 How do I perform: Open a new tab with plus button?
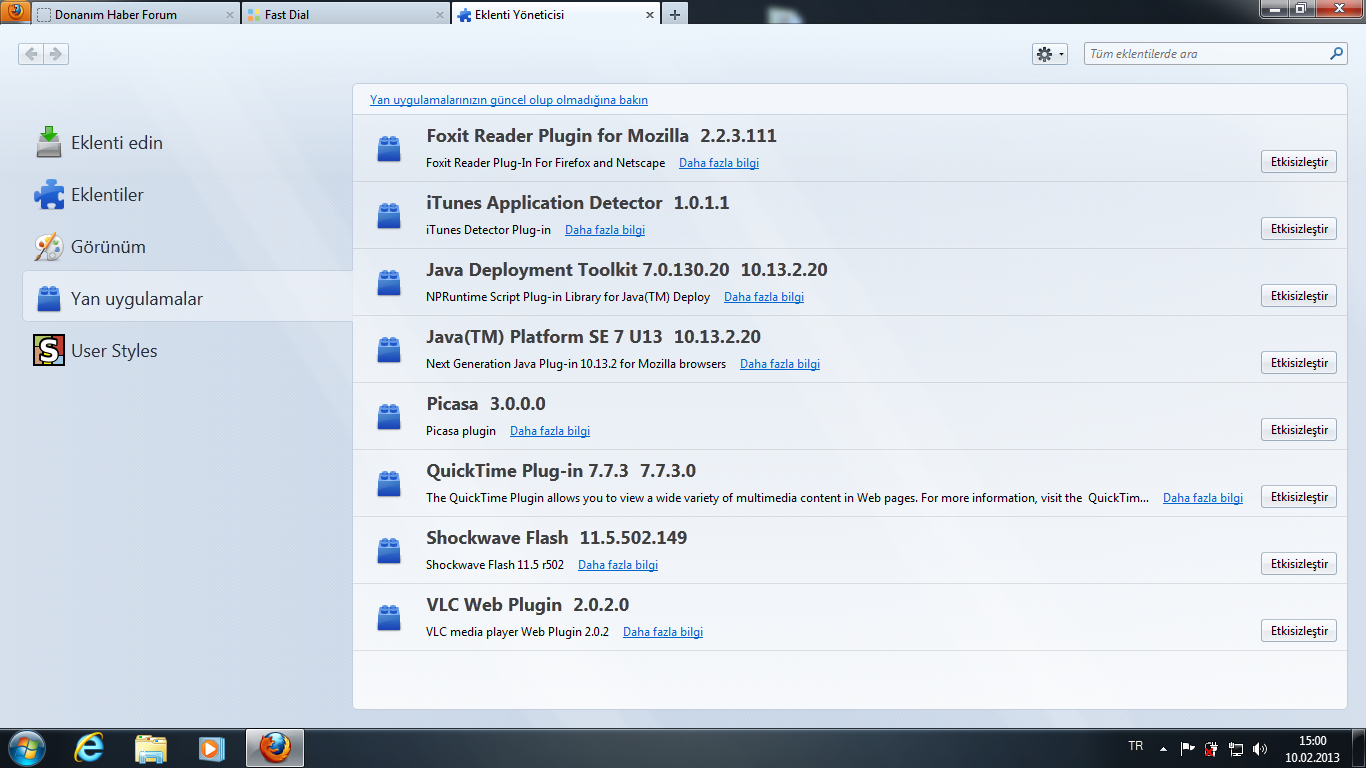point(675,14)
